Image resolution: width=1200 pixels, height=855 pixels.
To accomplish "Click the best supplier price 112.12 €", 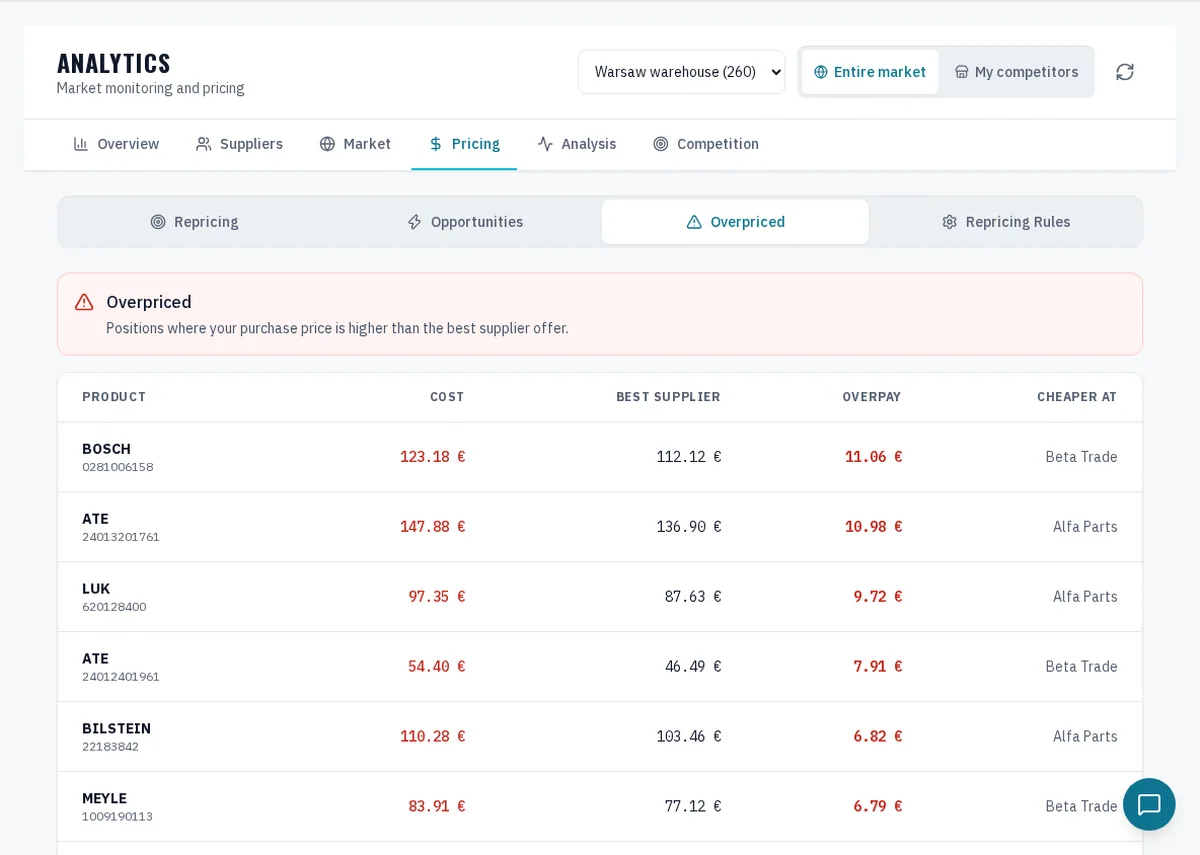I will [x=689, y=457].
